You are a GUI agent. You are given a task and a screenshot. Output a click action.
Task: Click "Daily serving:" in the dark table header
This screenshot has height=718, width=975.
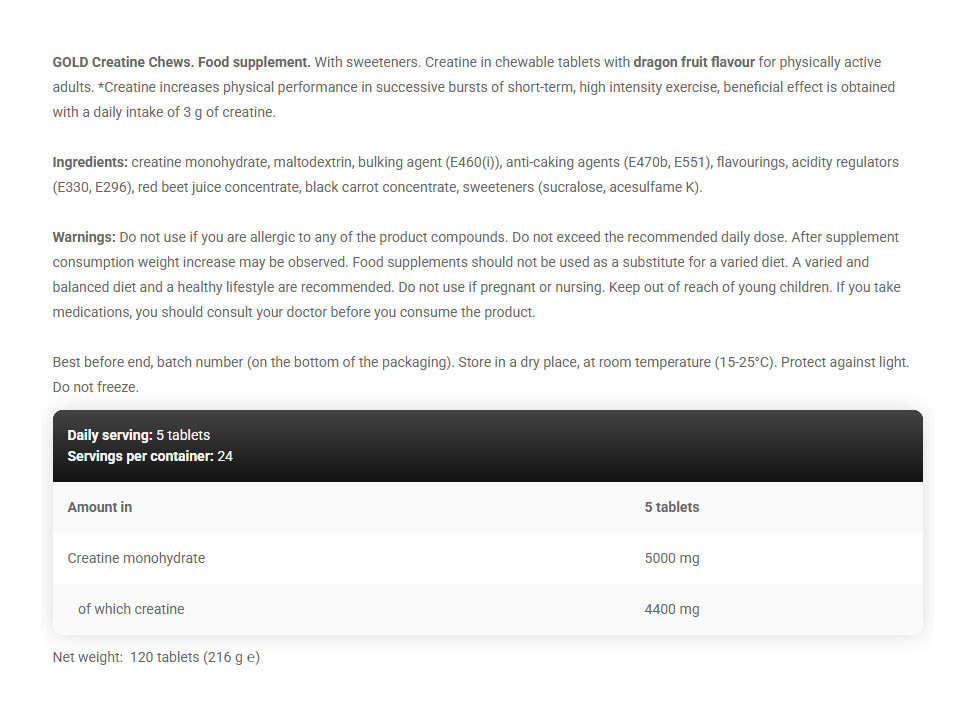coord(110,435)
